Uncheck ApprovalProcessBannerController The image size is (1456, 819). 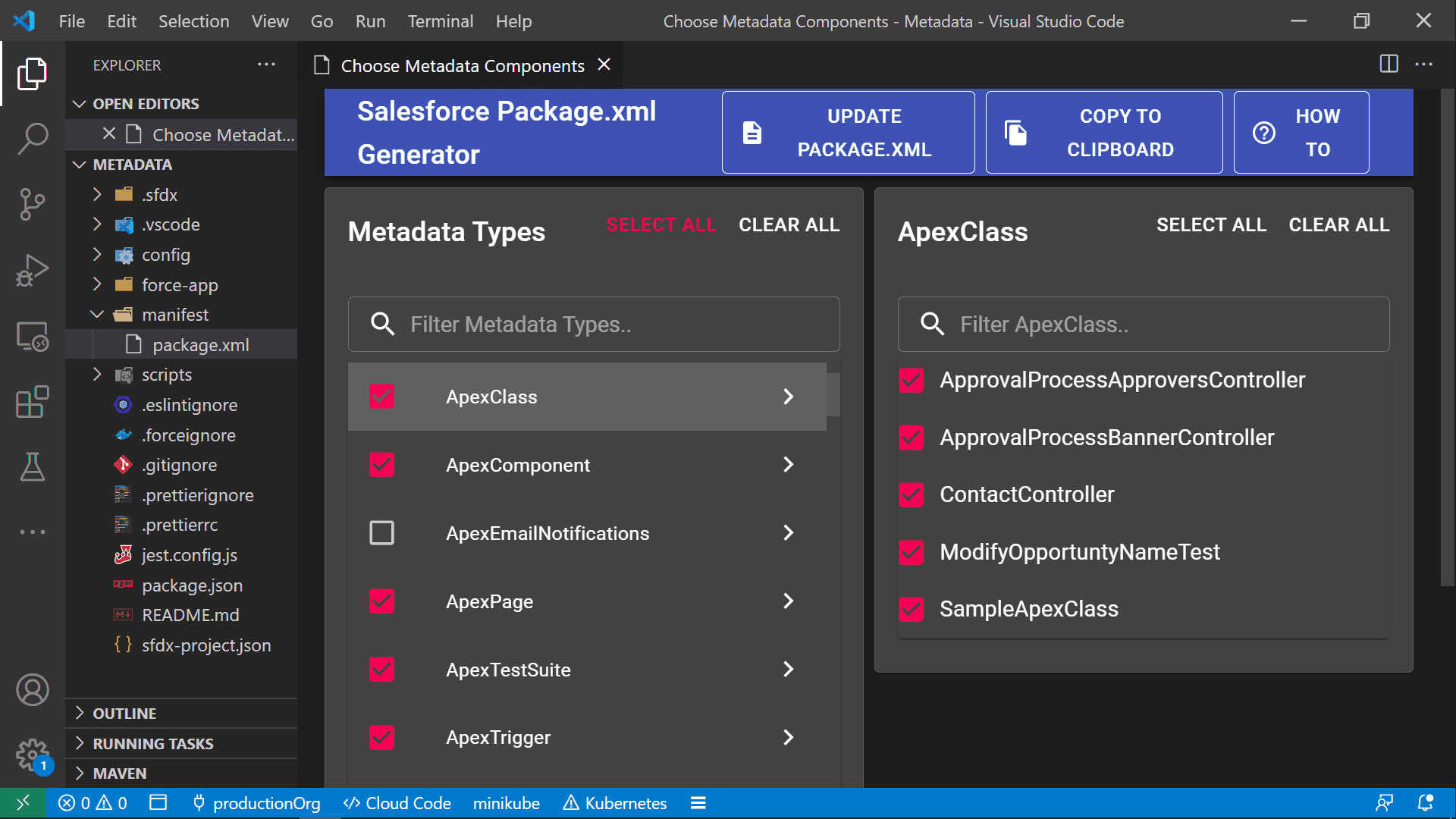point(912,438)
